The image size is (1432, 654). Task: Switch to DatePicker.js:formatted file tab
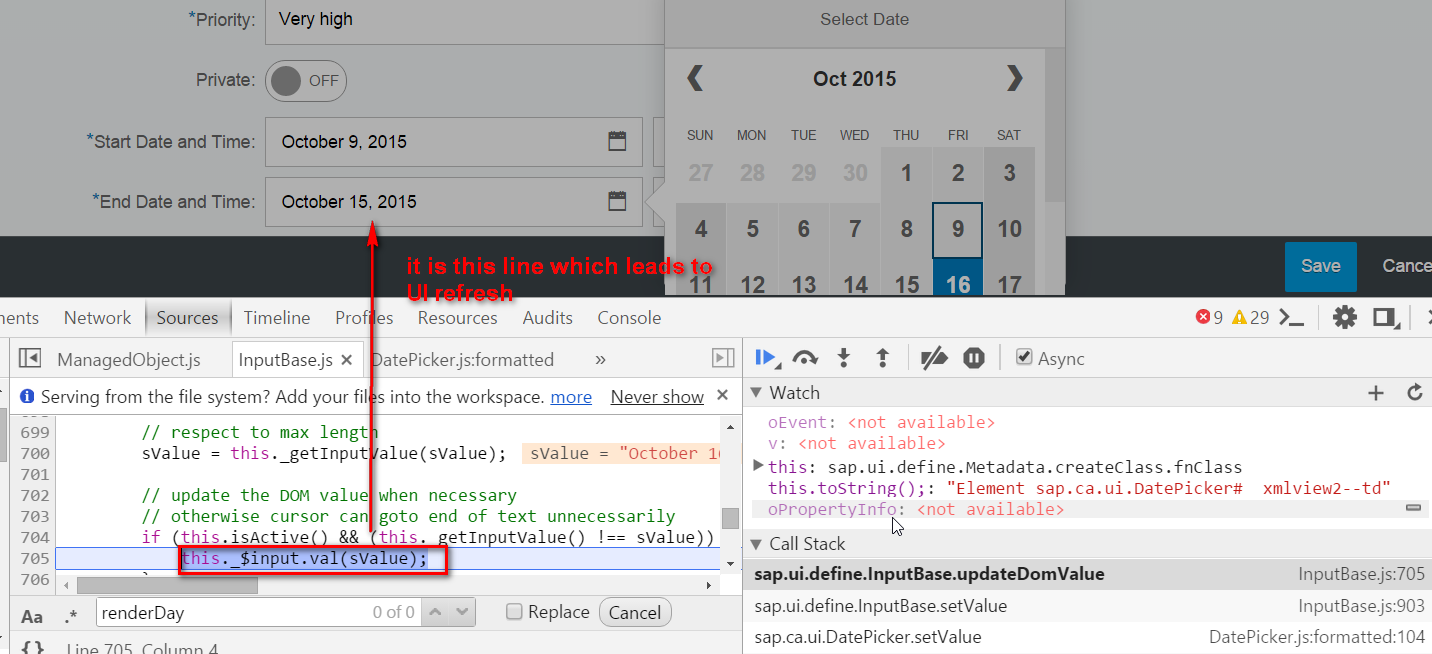[x=462, y=360]
